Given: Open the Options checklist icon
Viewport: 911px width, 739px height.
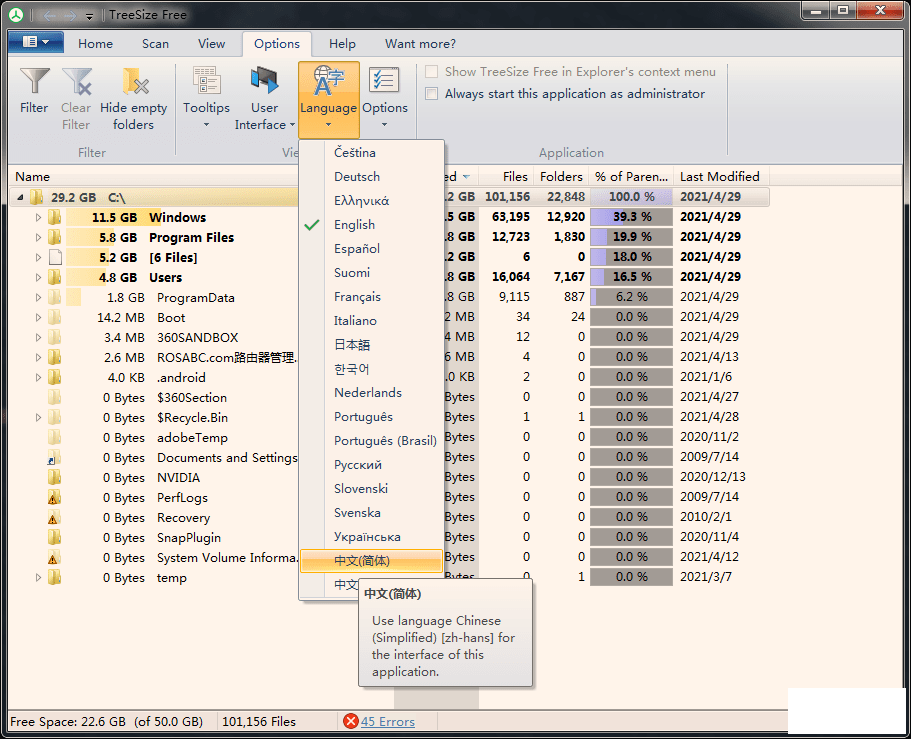Looking at the screenshot, I should point(384,81).
